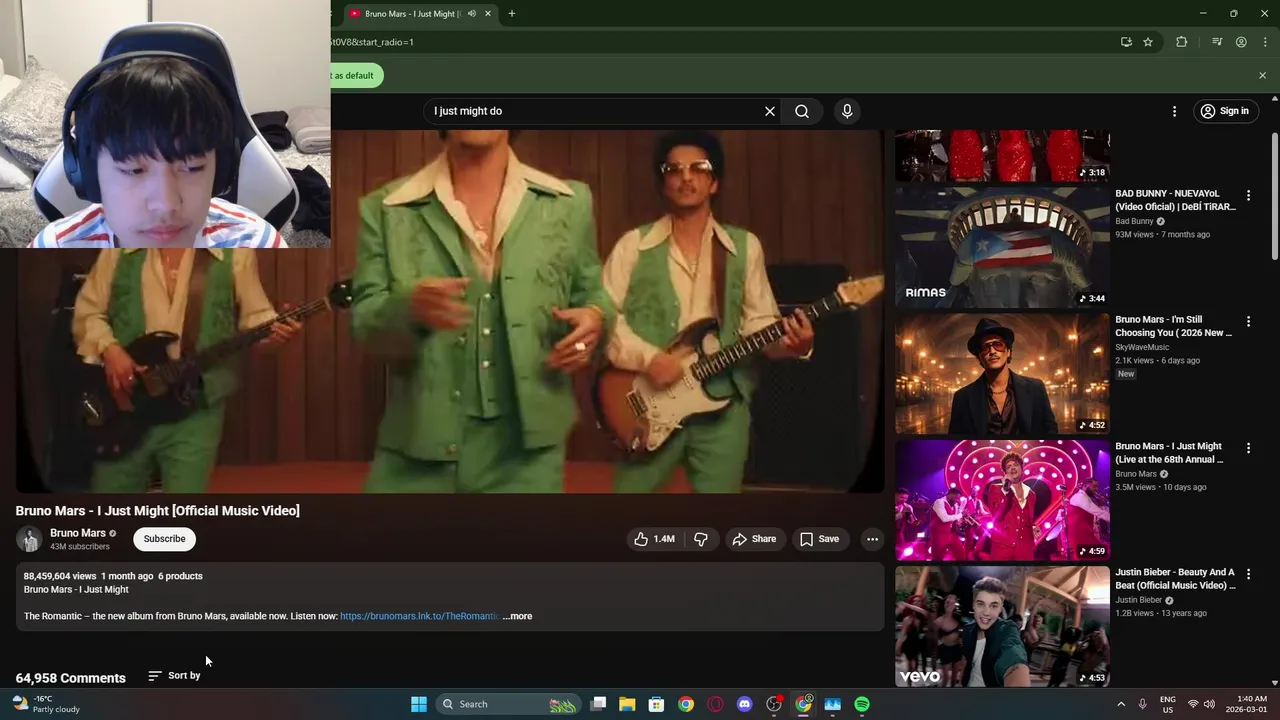Open Task View on the taskbar
1280x720 pixels.
pyautogui.click(x=598, y=704)
